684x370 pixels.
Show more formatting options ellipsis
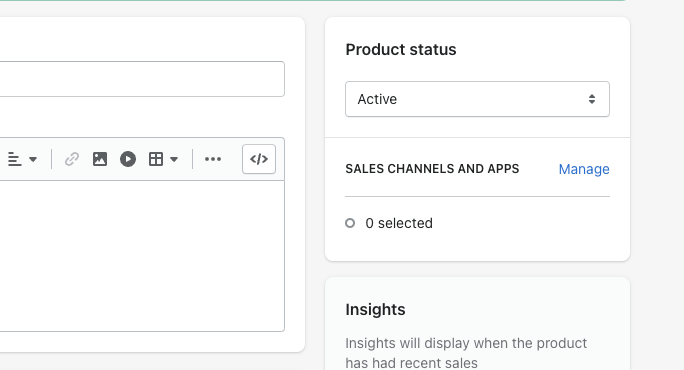point(213,159)
